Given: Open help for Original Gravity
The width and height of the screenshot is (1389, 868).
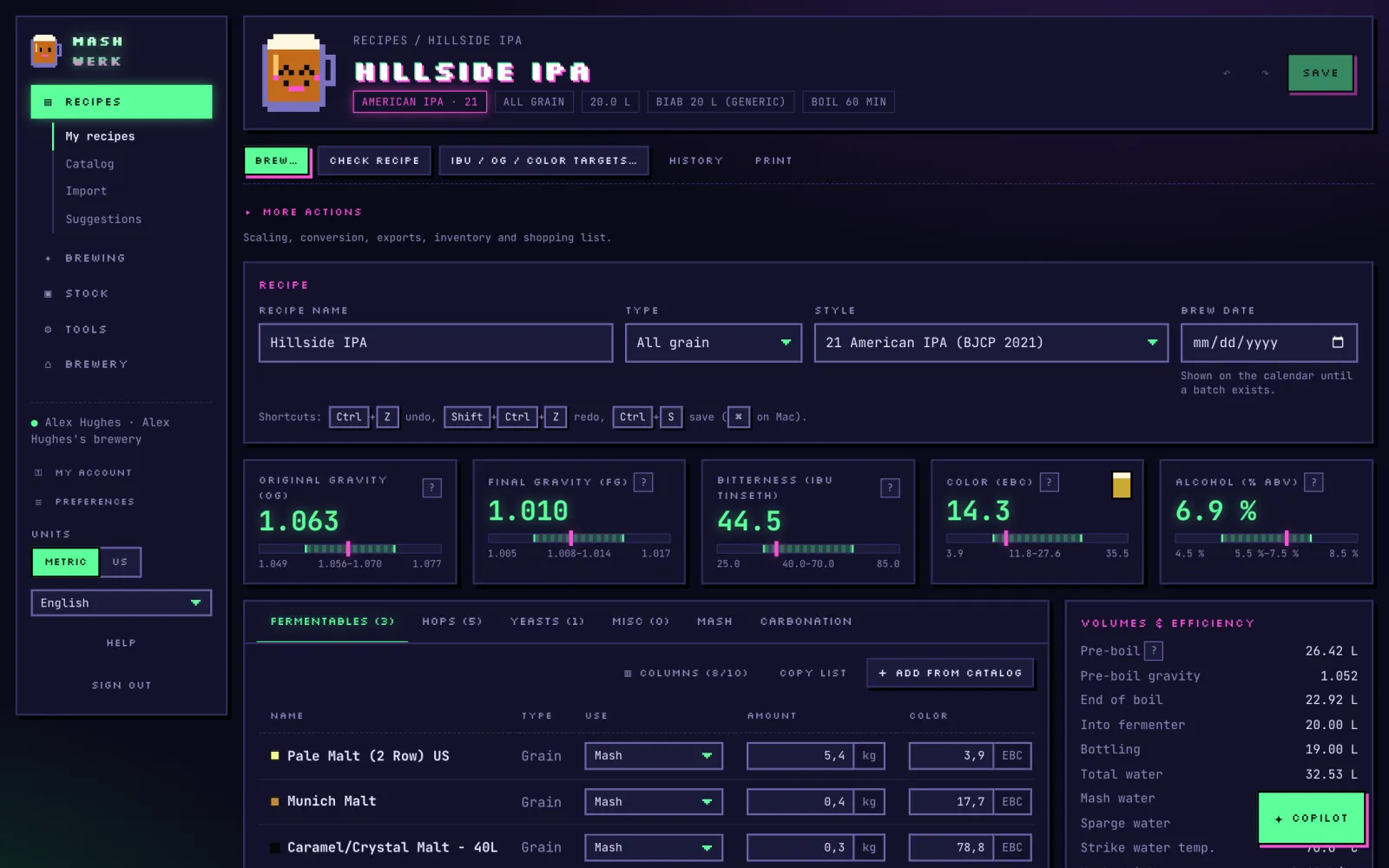Looking at the screenshot, I should pos(431,488).
